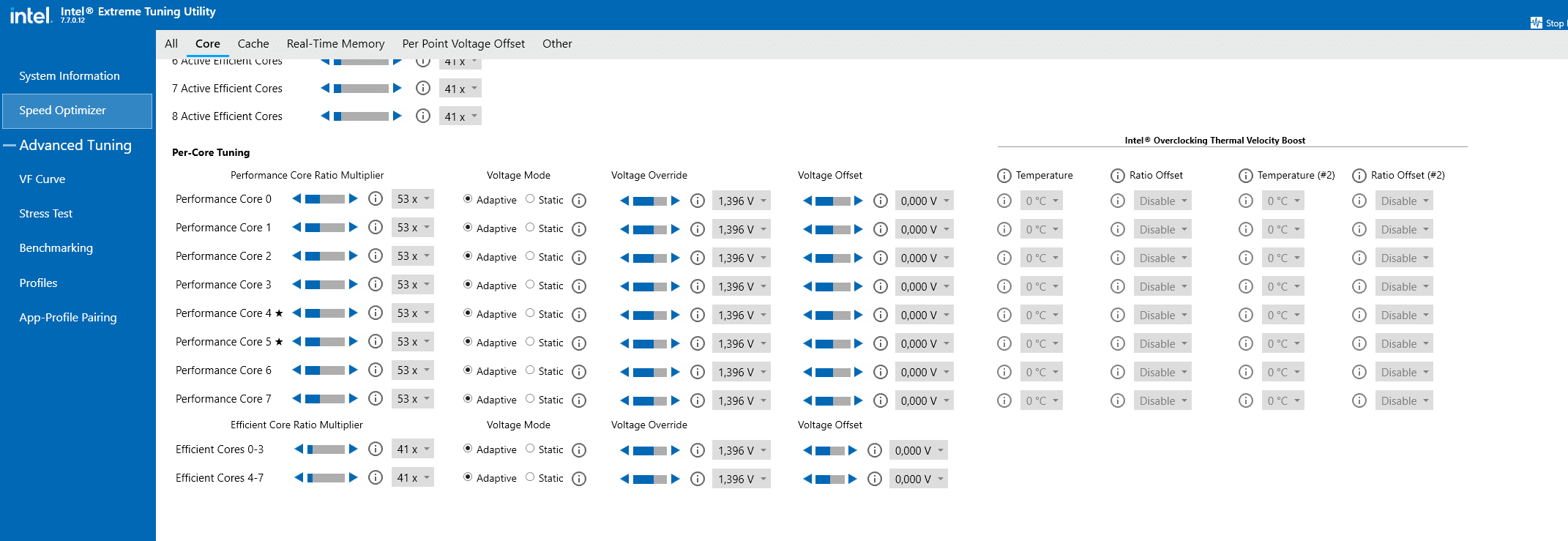
Task: Open Performance Core 4 Ratio Offset Disable dropdown
Action: tap(1162, 315)
